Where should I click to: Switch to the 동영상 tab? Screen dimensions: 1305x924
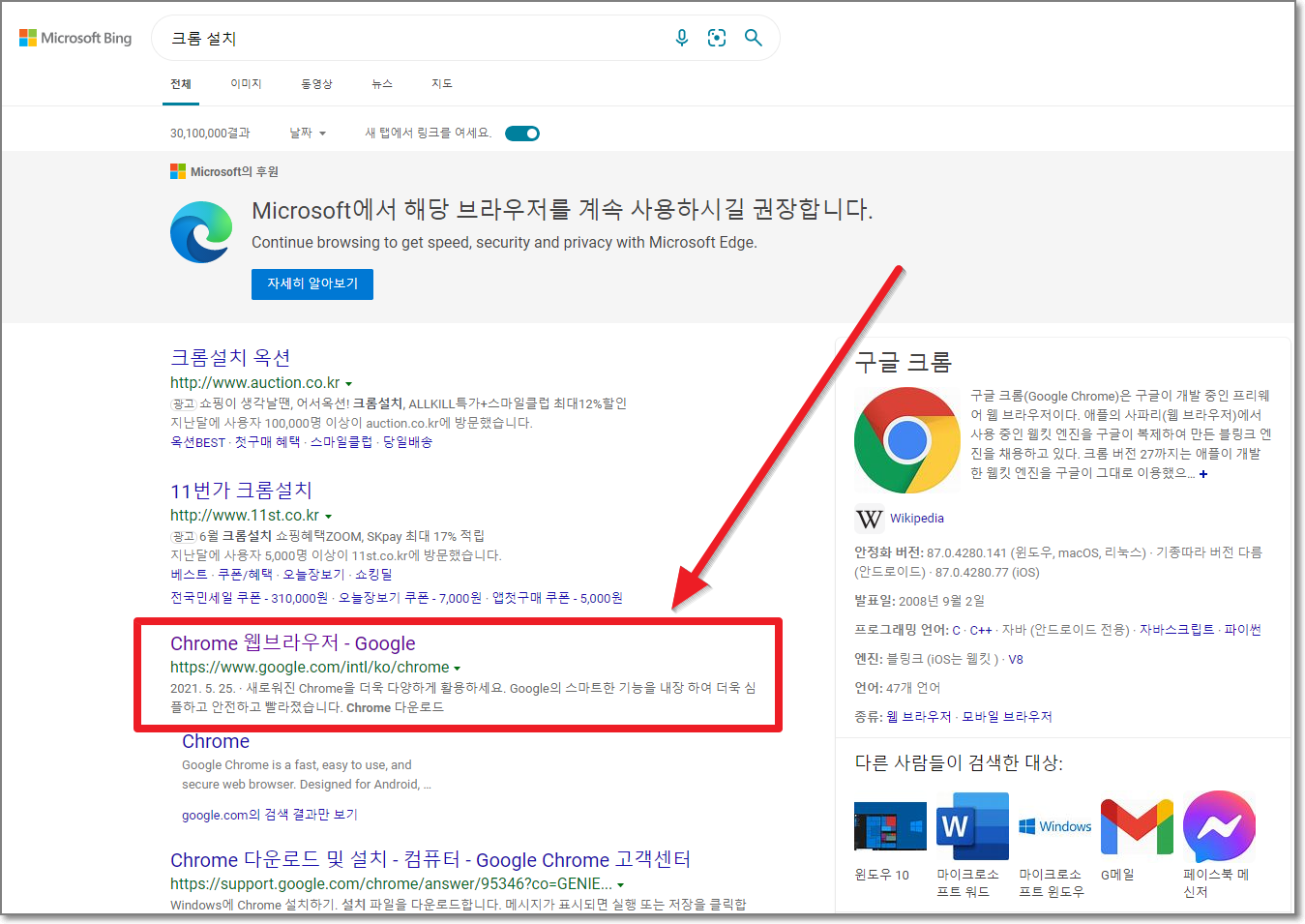point(316,84)
